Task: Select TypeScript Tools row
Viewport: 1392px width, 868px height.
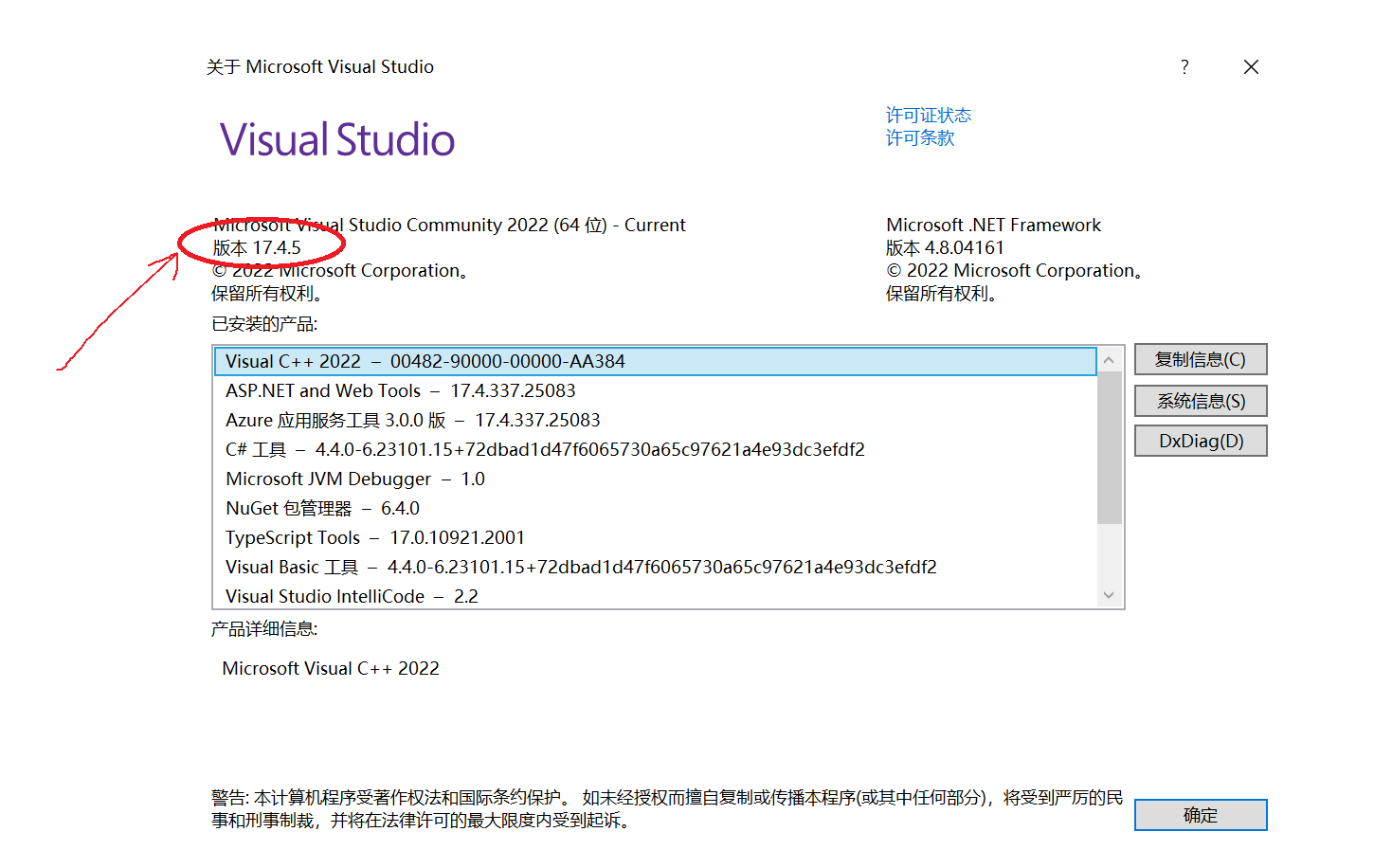Action: [655, 537]
